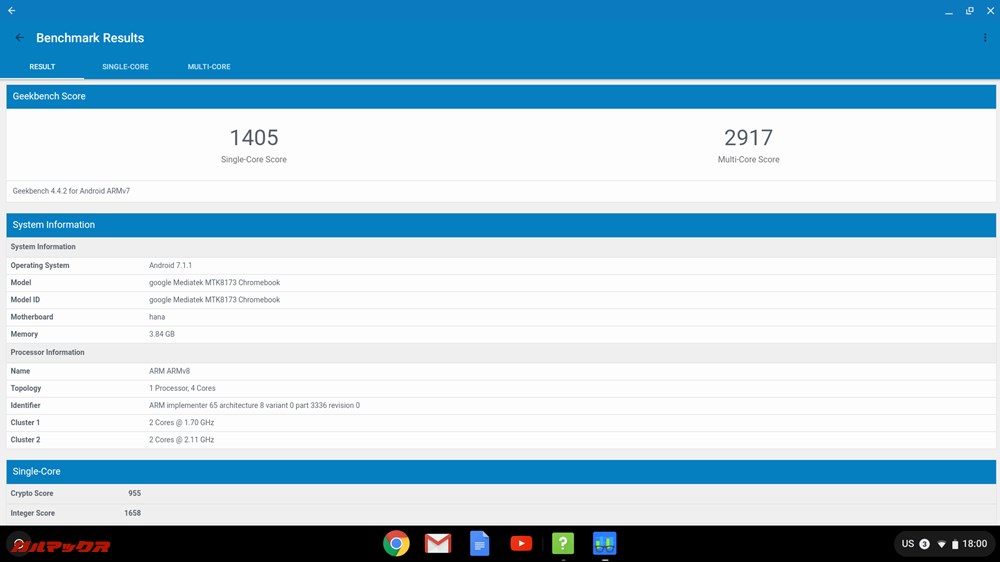The image size is (1000, 562).
Task: Select the Operating System Android 7.1.1 value
Action: [x=170, y=265]
